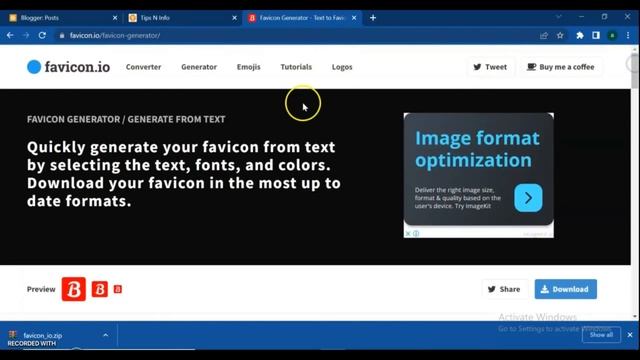
Task: Click the Image format optimization ad headline
Action: [x=477, y=149]
